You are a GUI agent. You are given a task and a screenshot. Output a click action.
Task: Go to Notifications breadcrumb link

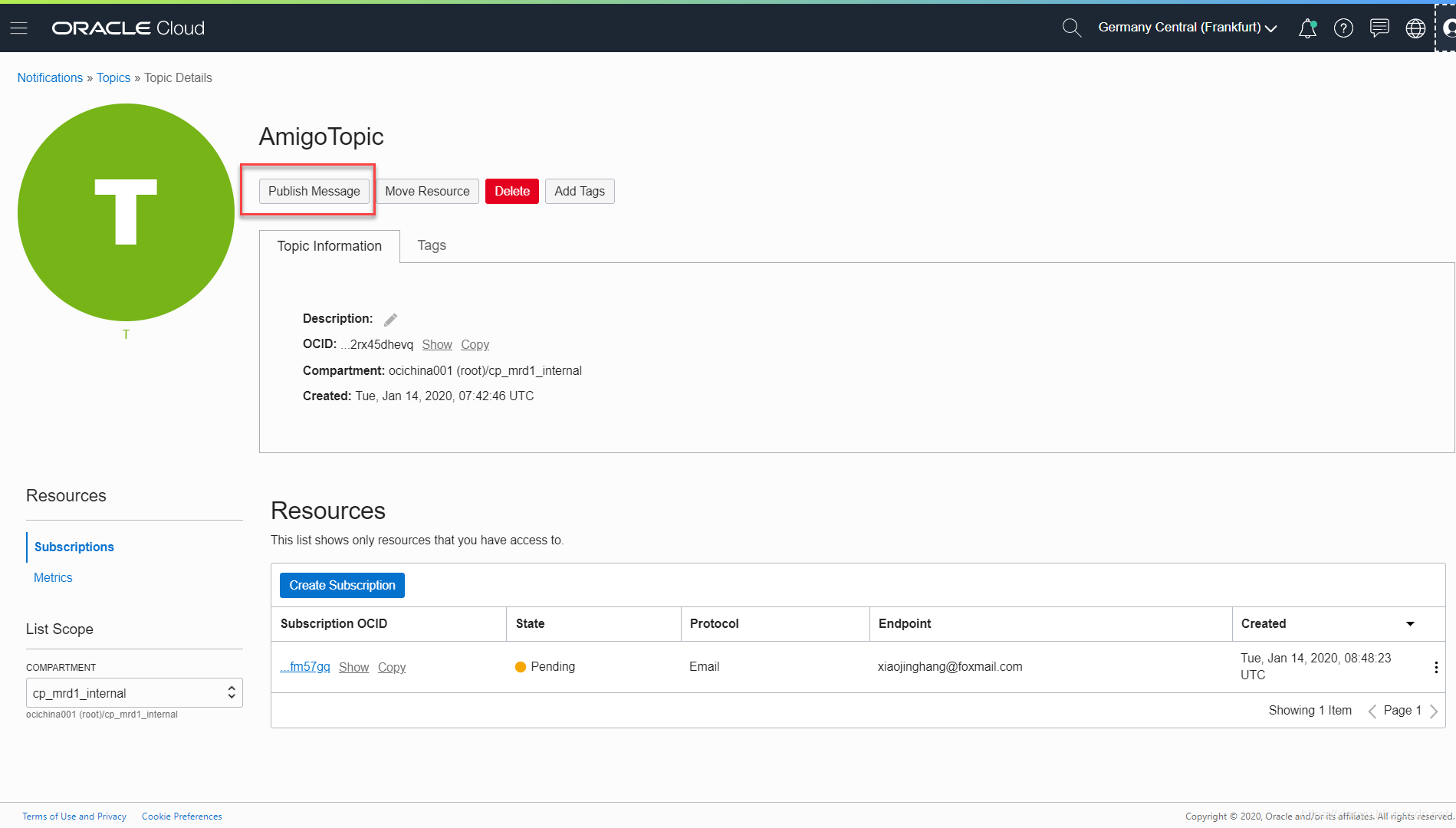[50, 77]
